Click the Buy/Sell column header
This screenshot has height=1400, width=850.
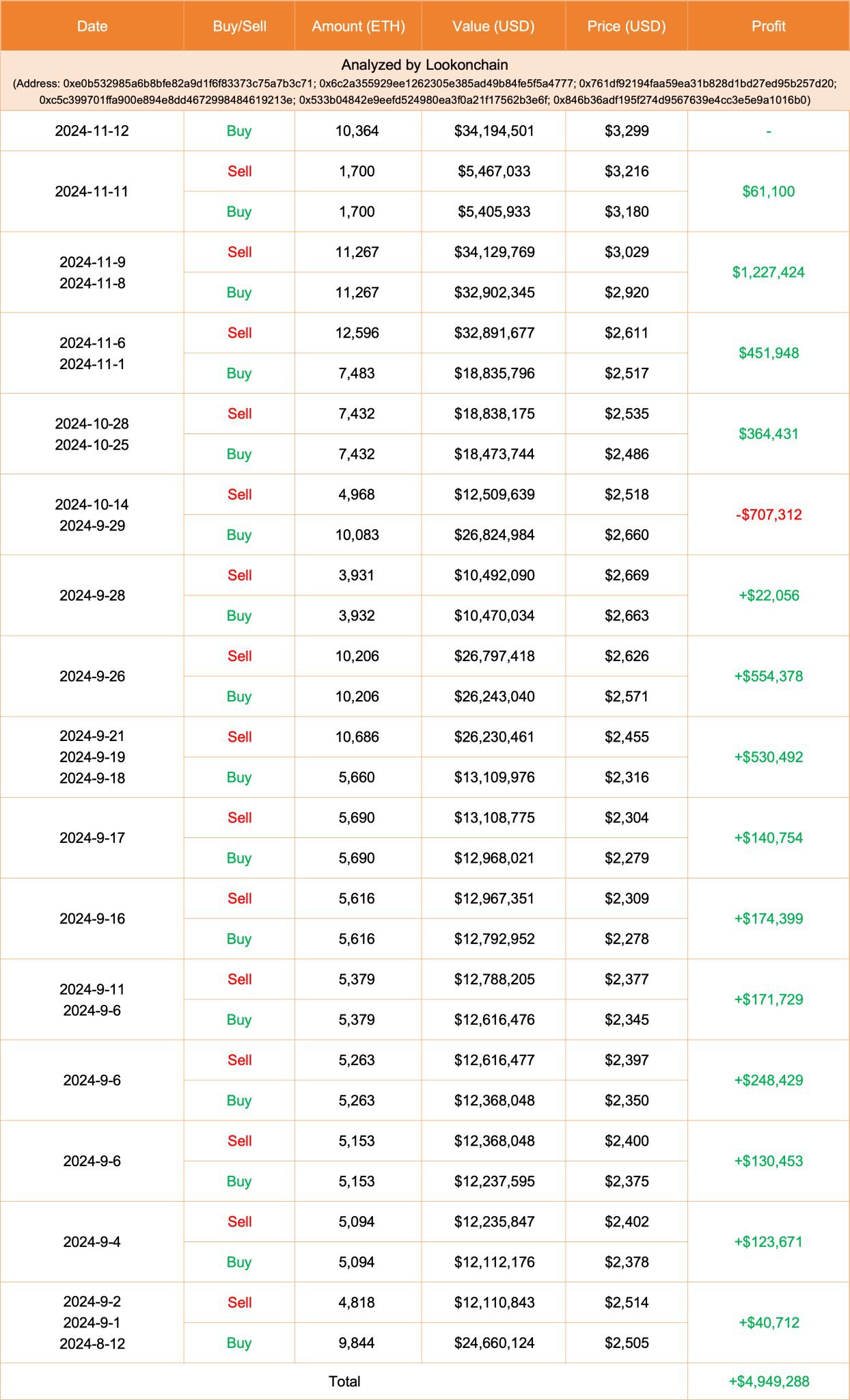239,26
